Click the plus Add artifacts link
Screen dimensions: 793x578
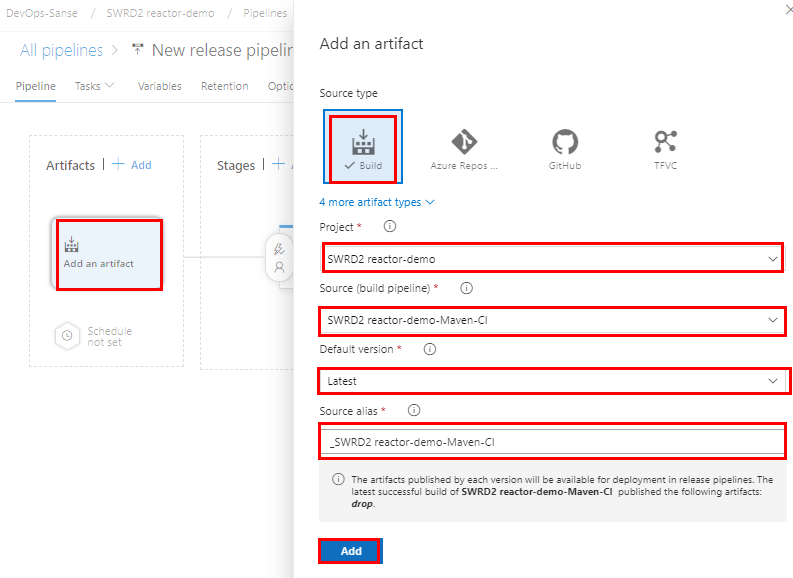(131, 164)
